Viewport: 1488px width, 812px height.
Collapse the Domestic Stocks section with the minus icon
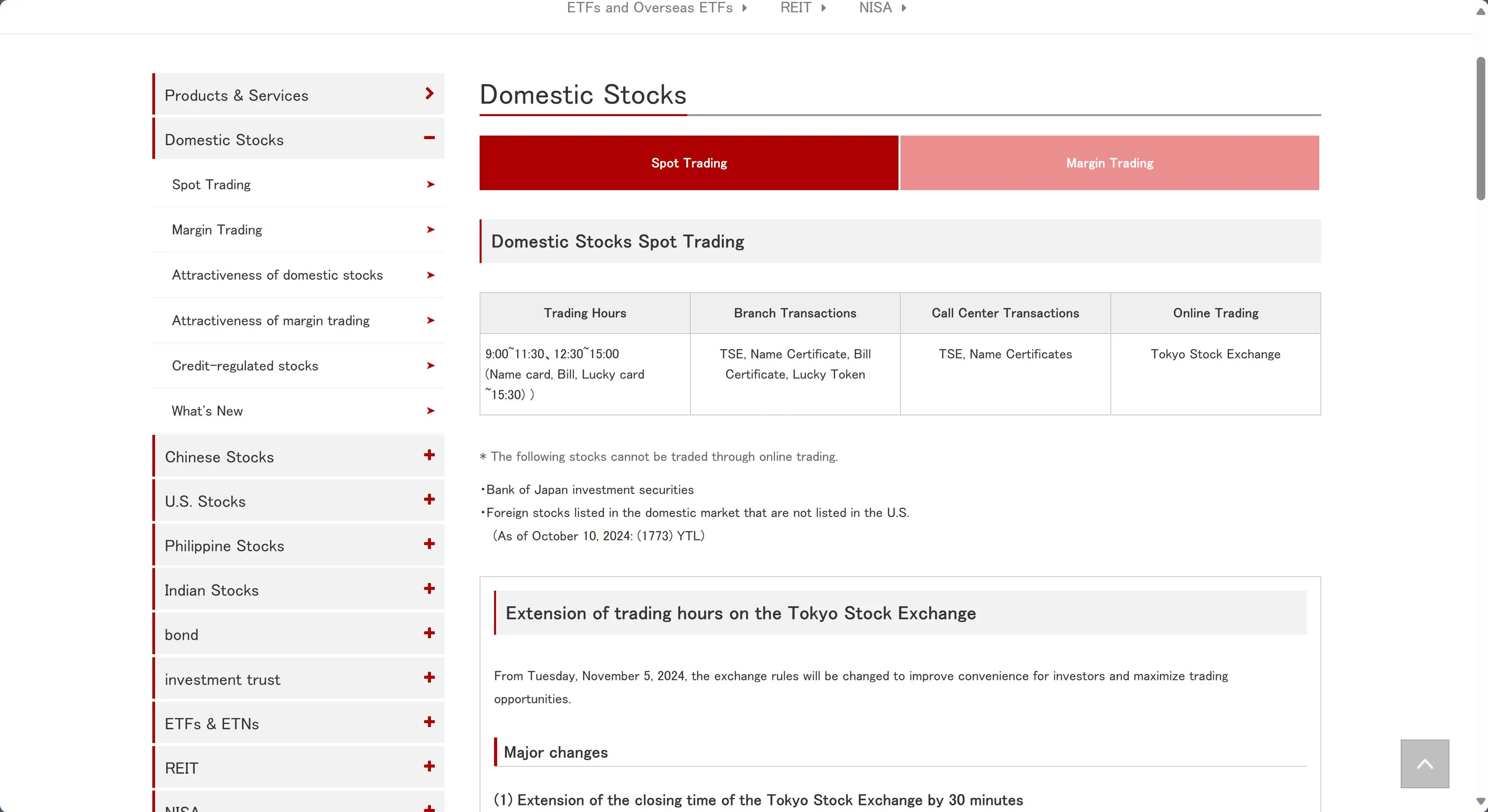(429, 138)
